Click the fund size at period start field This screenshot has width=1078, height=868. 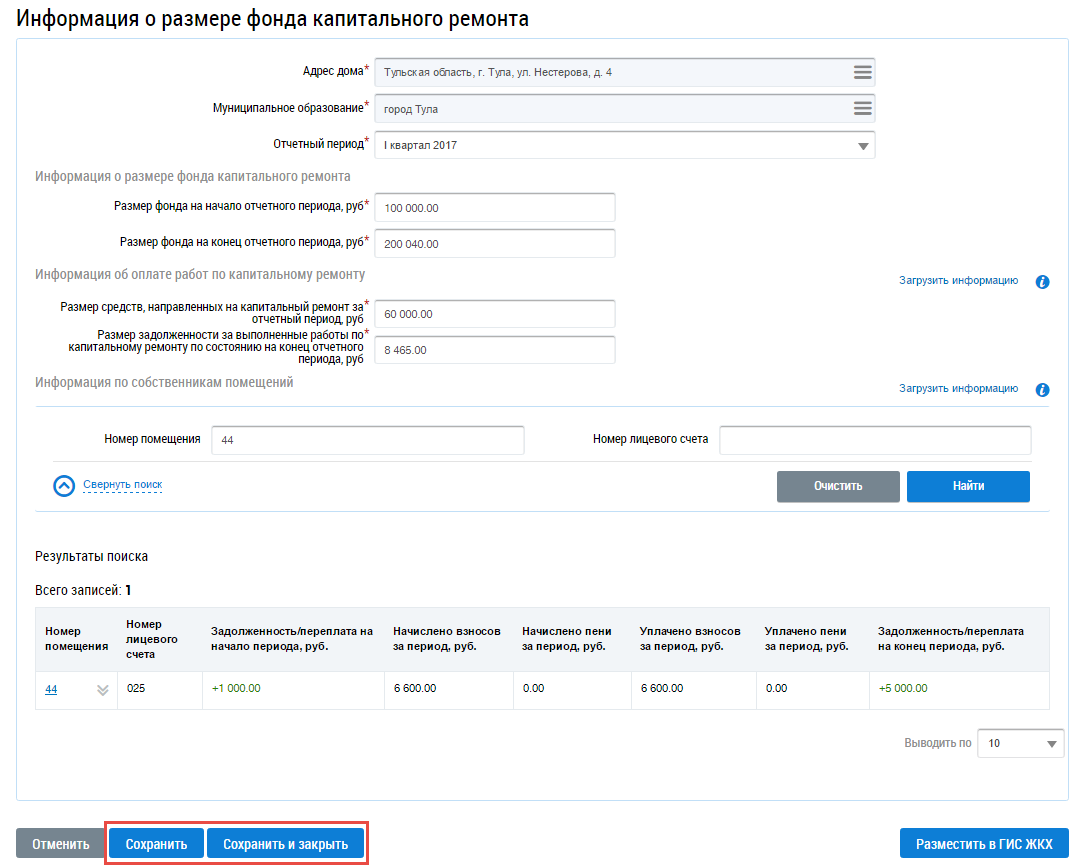tap(495, 208)
